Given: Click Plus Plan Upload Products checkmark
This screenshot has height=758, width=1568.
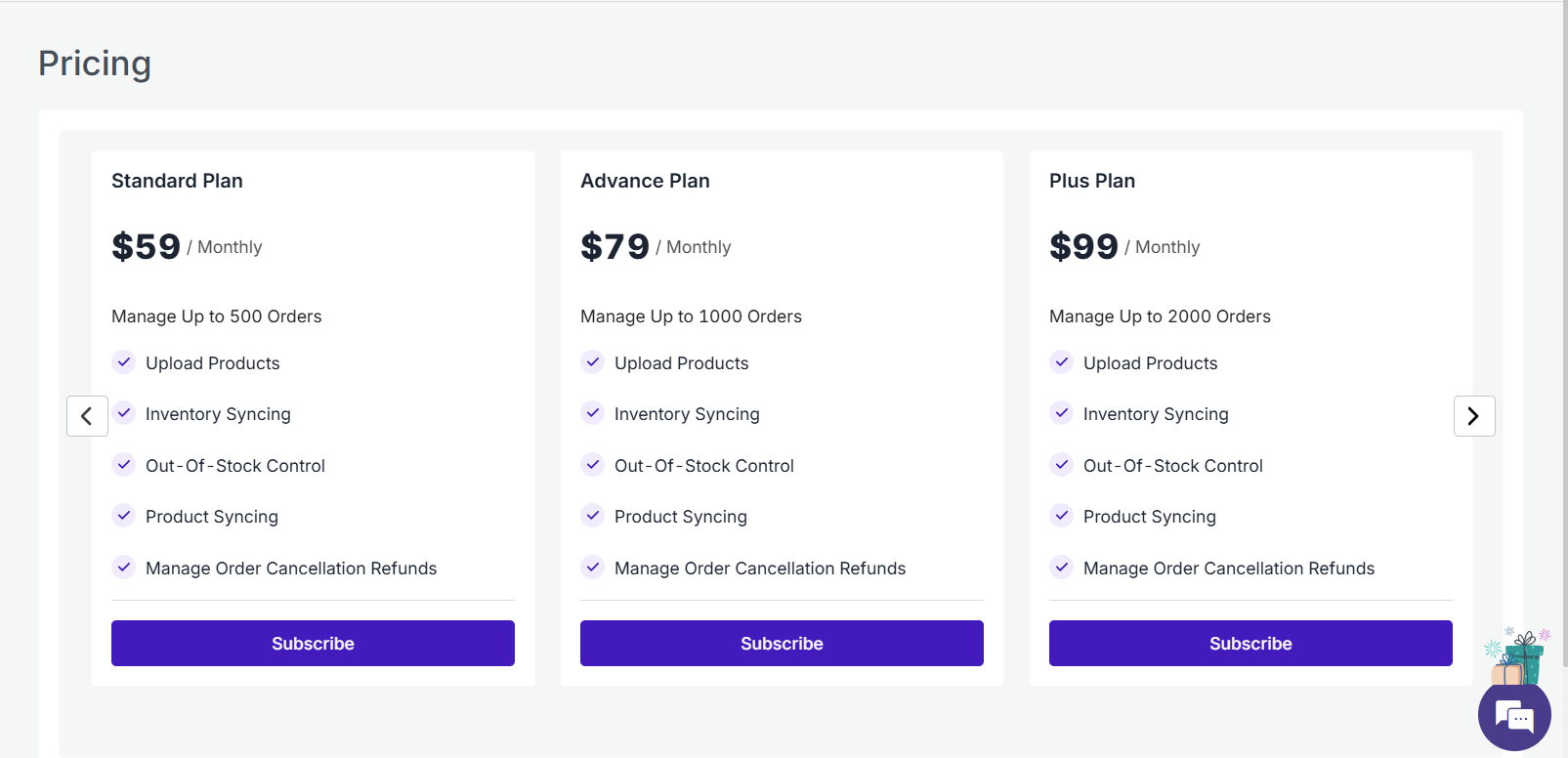Looking at the screenshot, I should pyautogui.click(x=1062, y=362).
